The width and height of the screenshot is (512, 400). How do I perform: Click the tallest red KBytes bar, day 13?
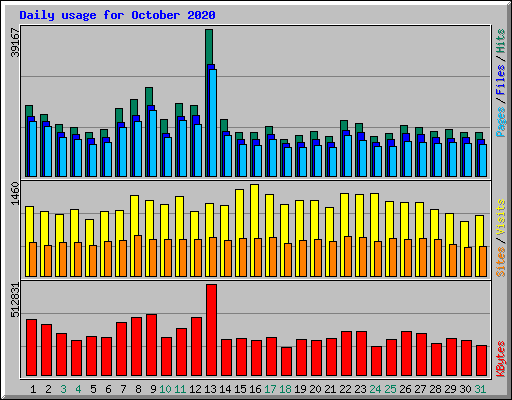point(211,330)
